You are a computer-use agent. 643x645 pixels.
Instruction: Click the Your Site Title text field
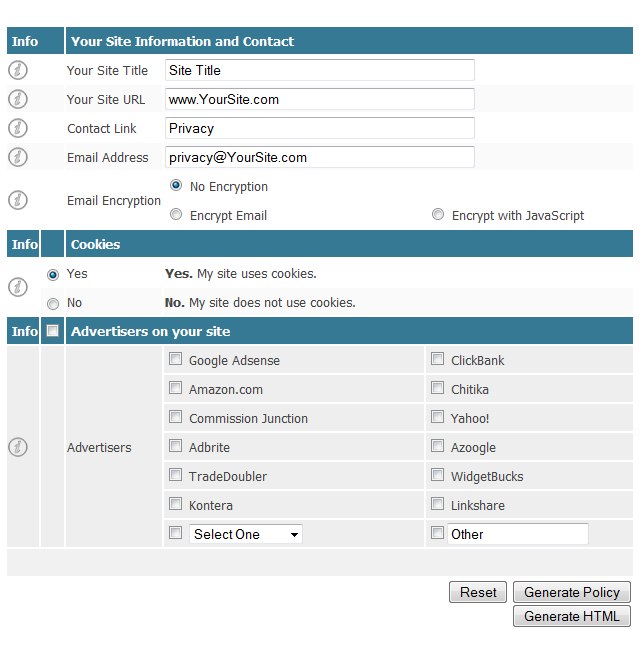point(319,70)
